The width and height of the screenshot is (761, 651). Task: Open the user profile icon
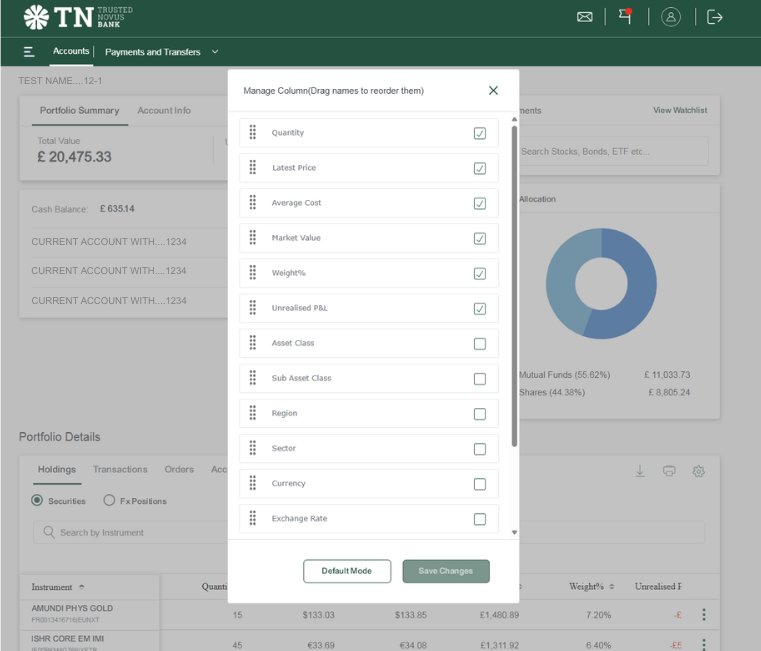coord(671,17)
